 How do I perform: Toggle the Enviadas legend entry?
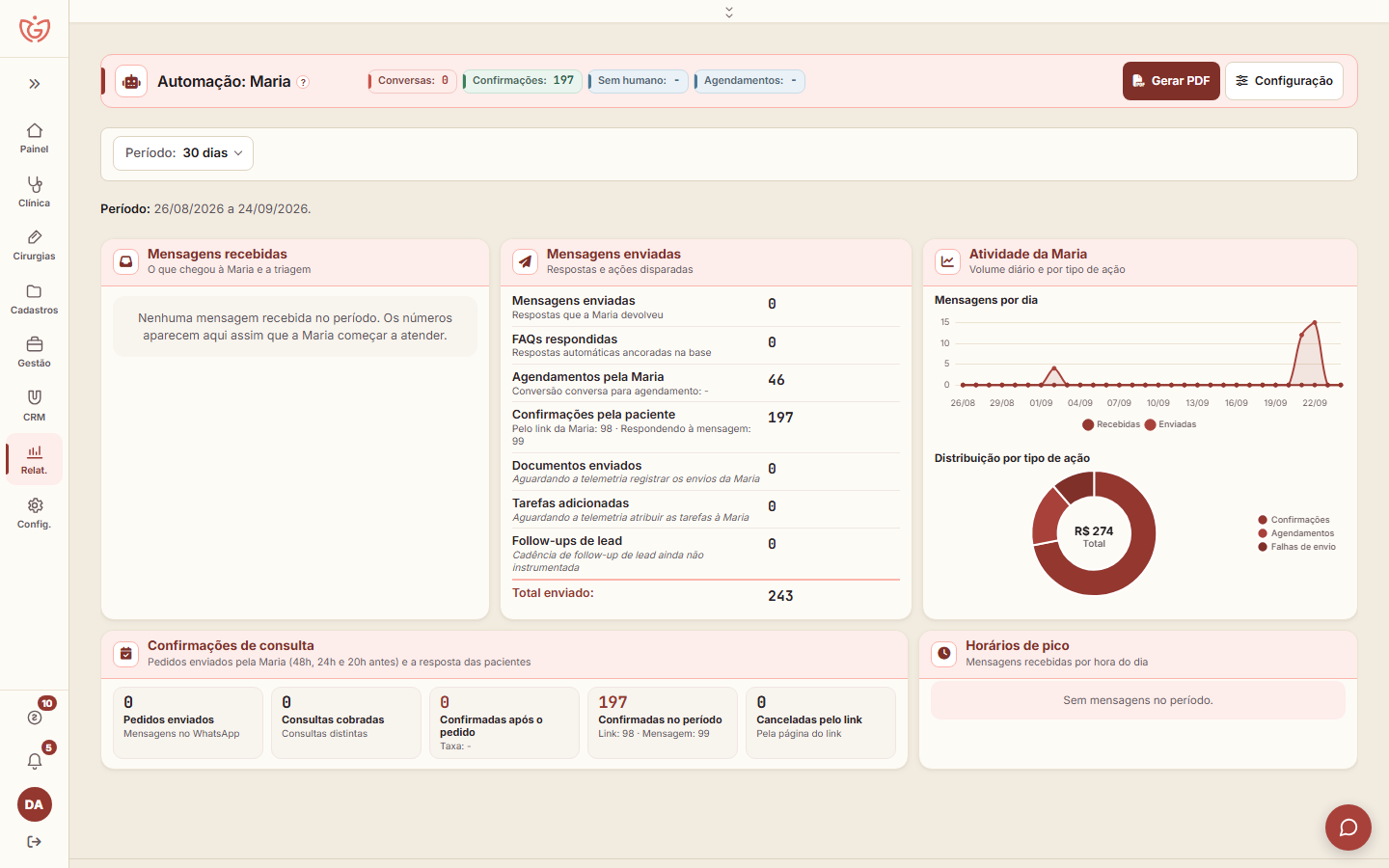tap(1171, 424)
